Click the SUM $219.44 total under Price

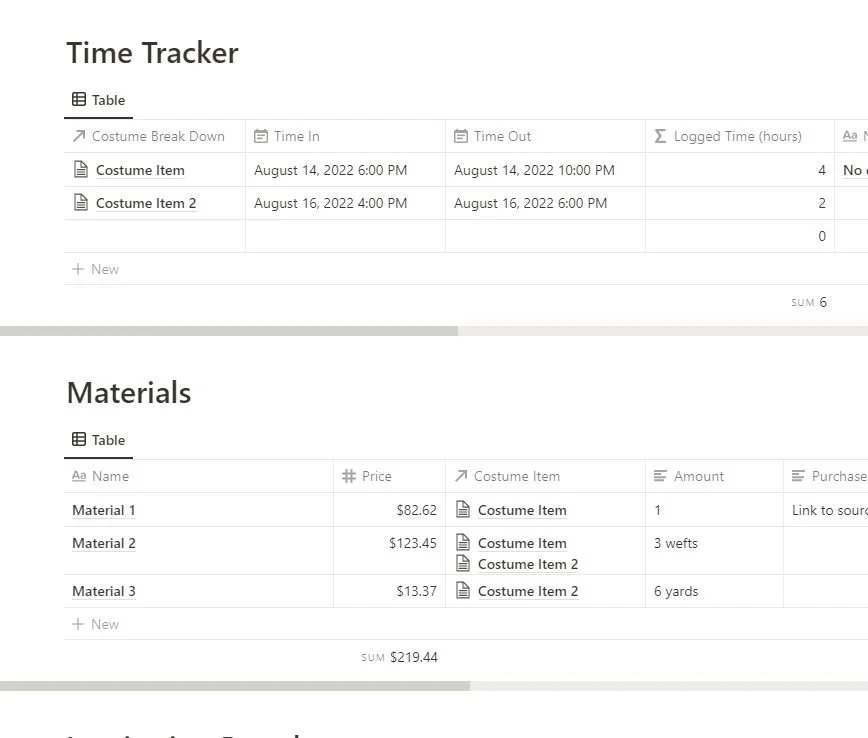tap(399, 657)
